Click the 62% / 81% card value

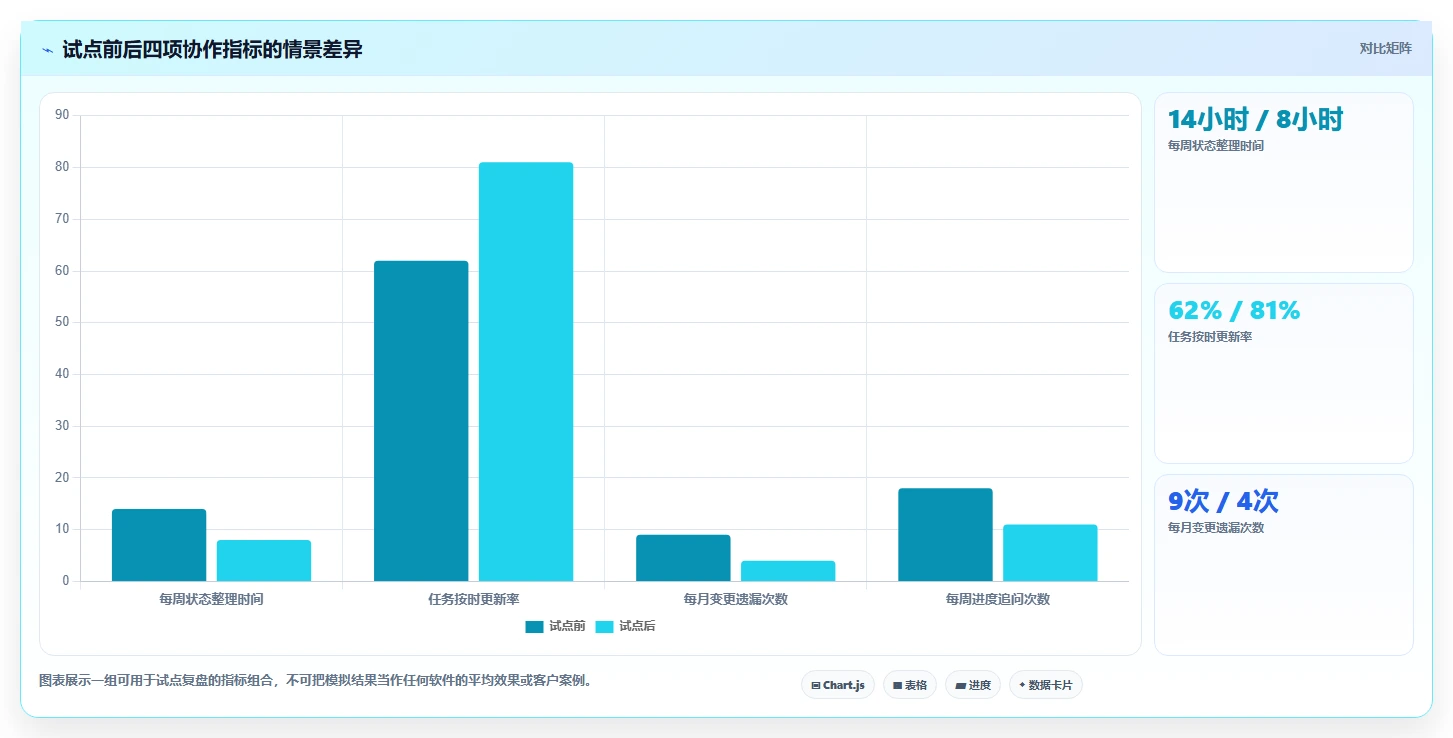pos(1234,311)
